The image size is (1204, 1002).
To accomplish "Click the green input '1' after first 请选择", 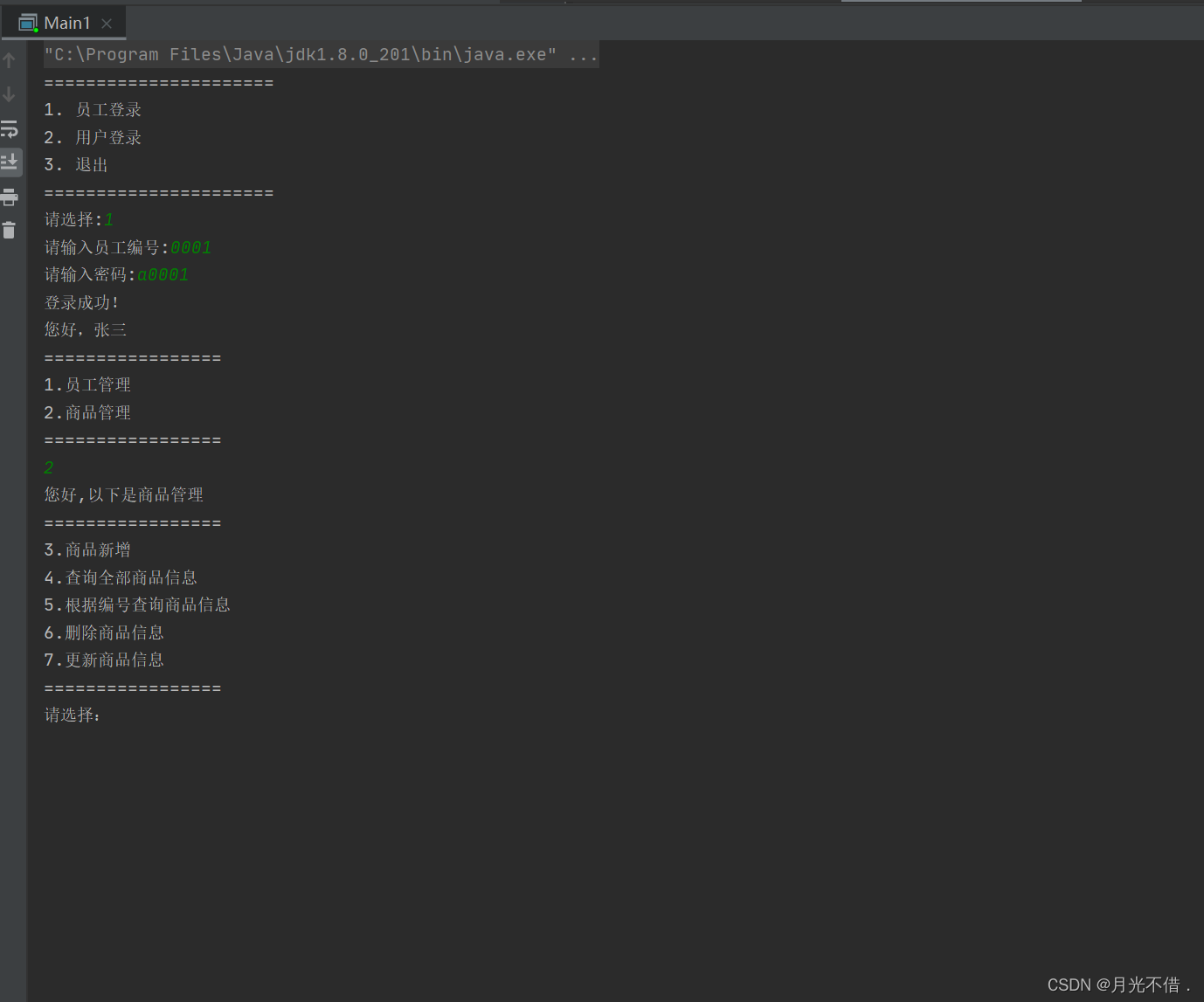I will tap(108, 220).
